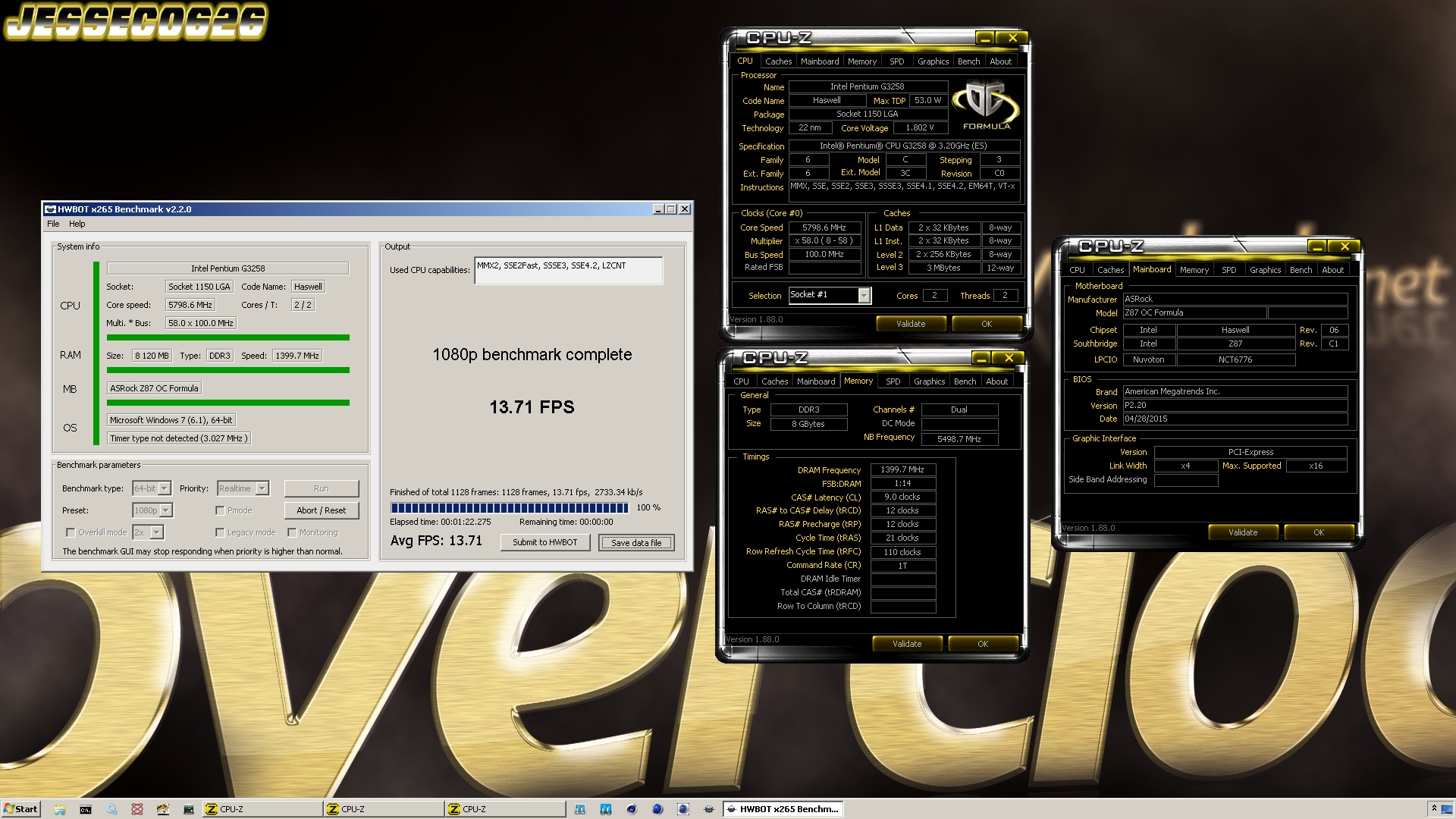The image size is (1456, 819).
Task: Click the 'Intel Pentium G3258' name in CPU-Z
Action: point(868,86)
